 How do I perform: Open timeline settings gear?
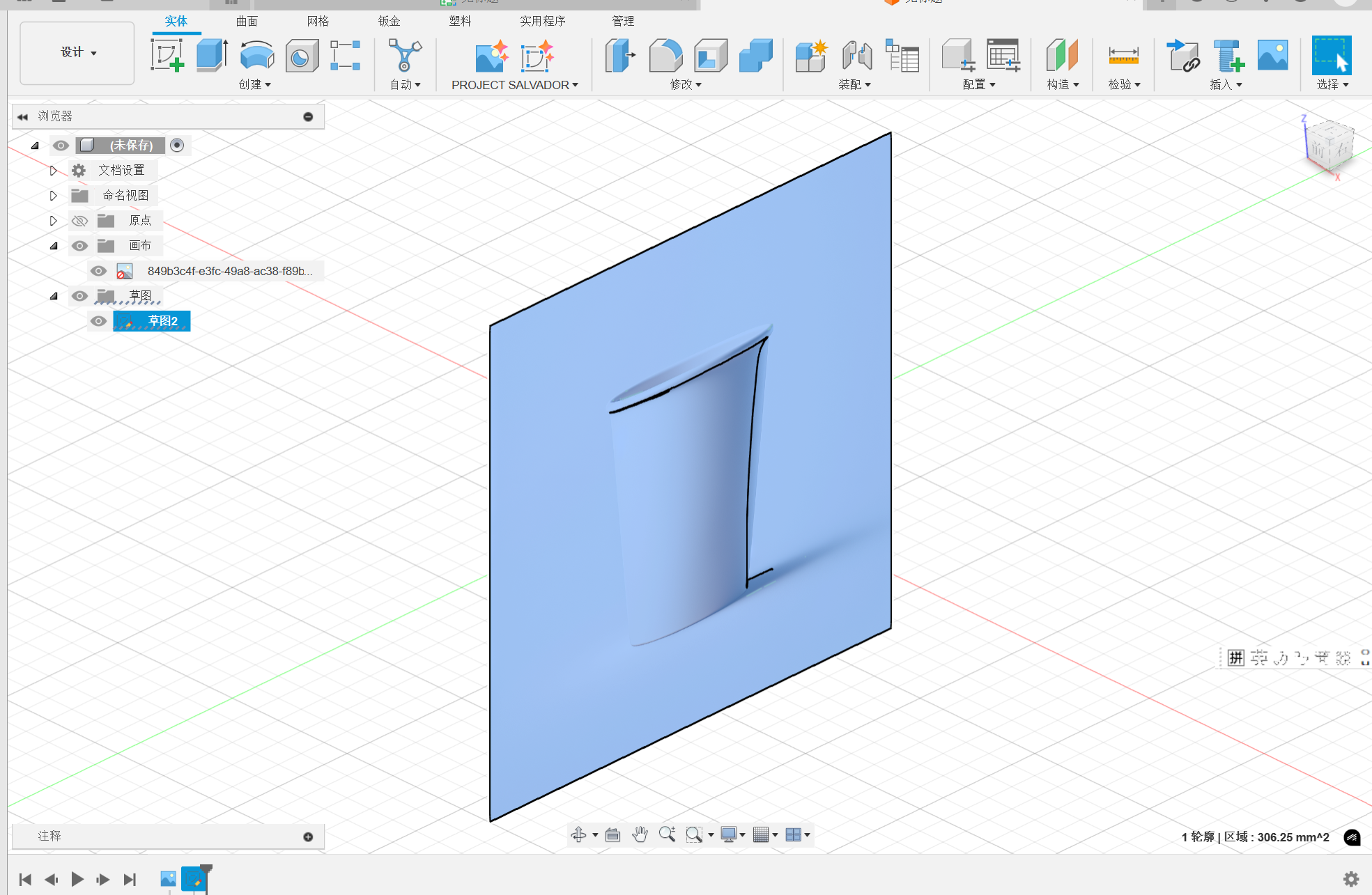tap(1351, 879)
